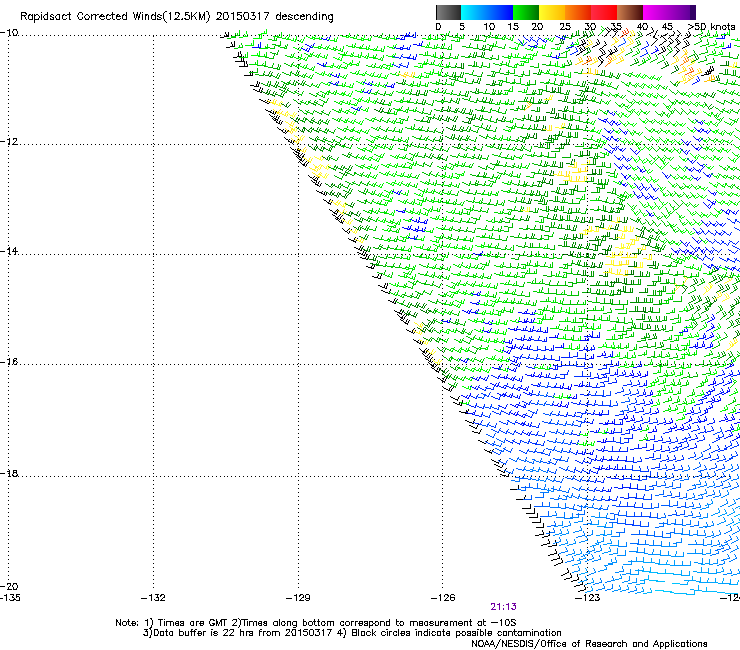
Task: Click the green 15-20 knots legend swatch
Action: (x=526, y=12)
